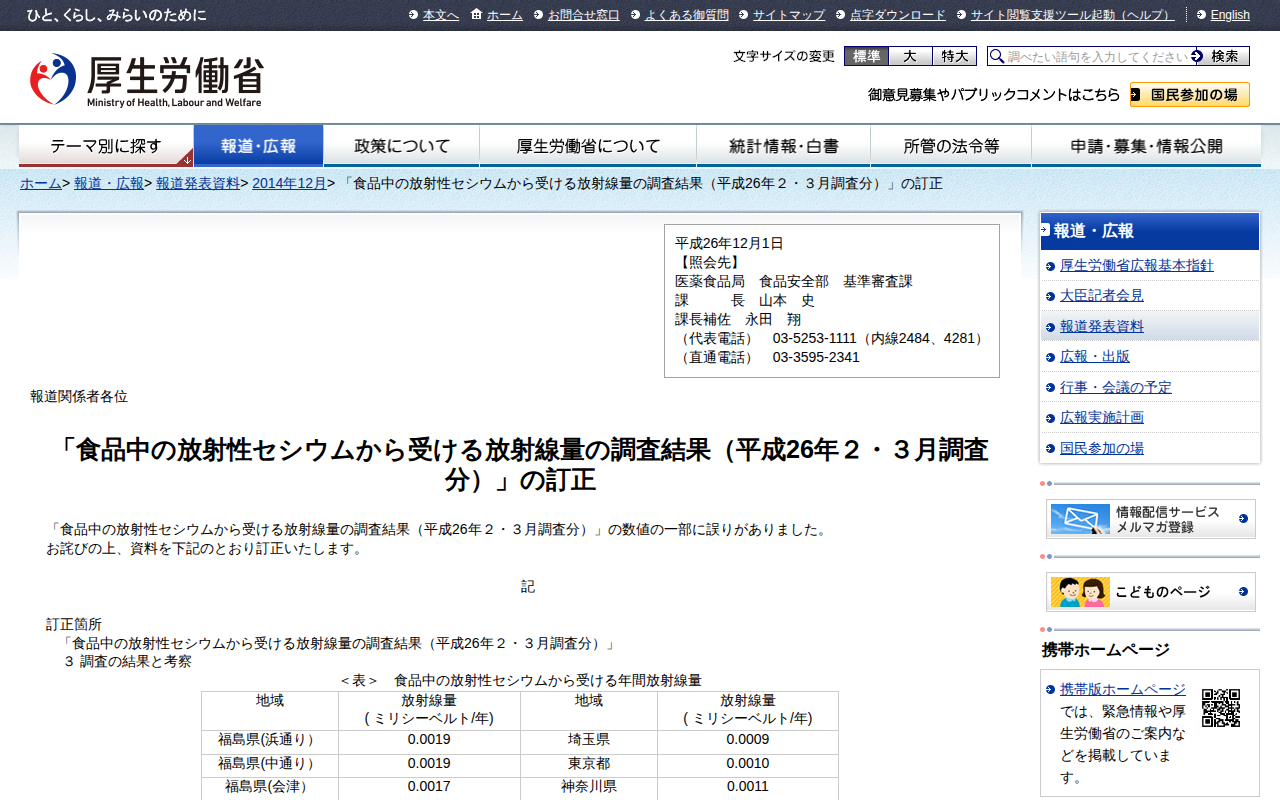Open the English version link

[1229, 15]
